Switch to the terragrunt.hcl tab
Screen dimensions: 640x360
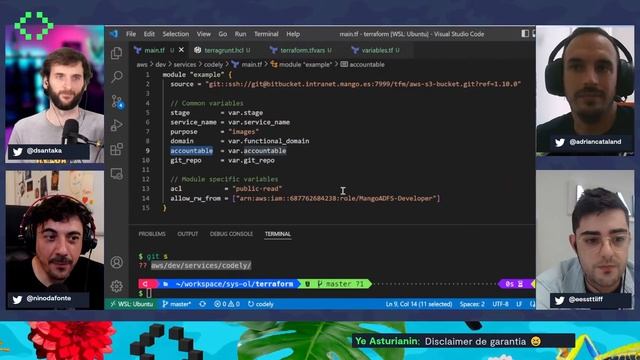point(223,50)
